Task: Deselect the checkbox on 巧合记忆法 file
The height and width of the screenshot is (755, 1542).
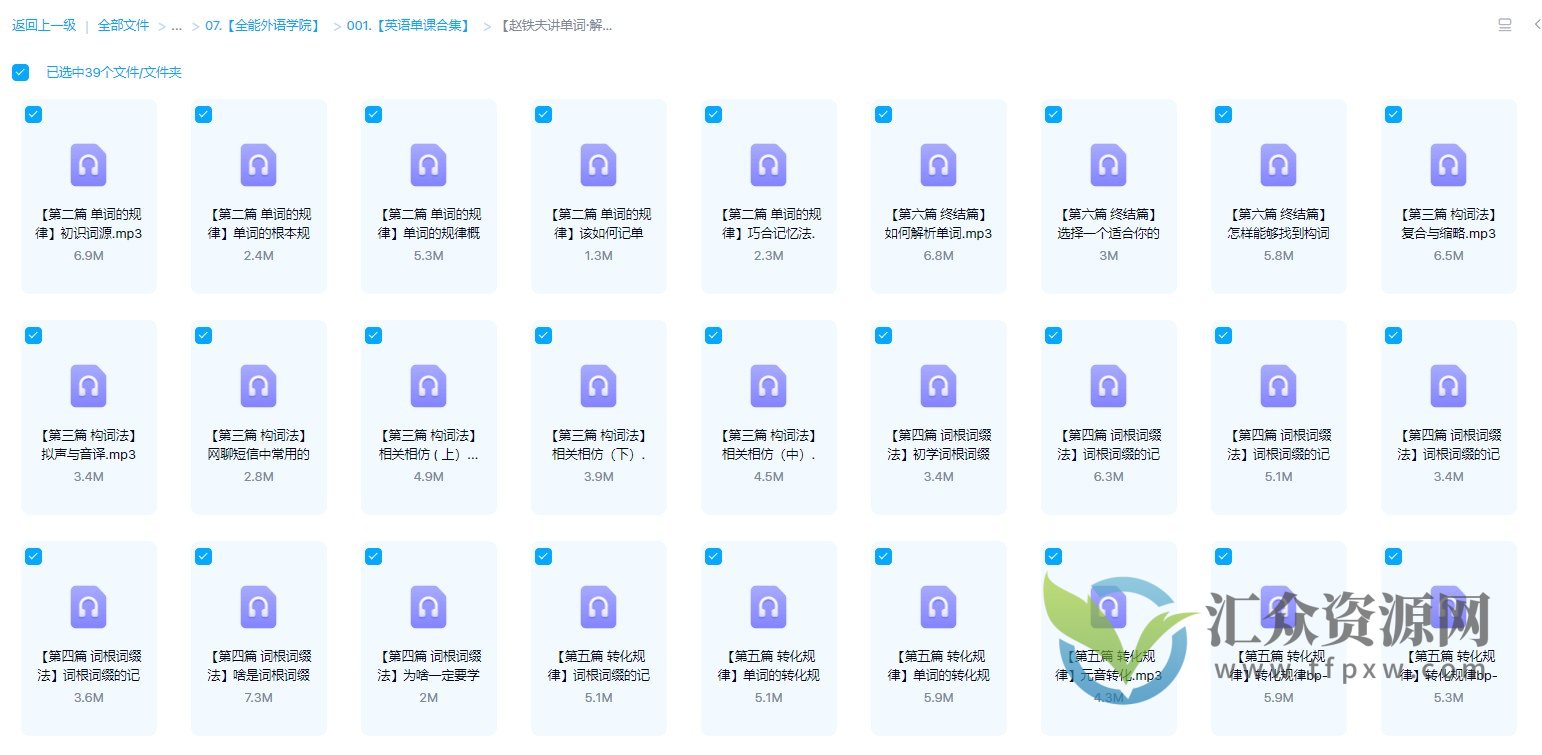Action: click(713, 114)
